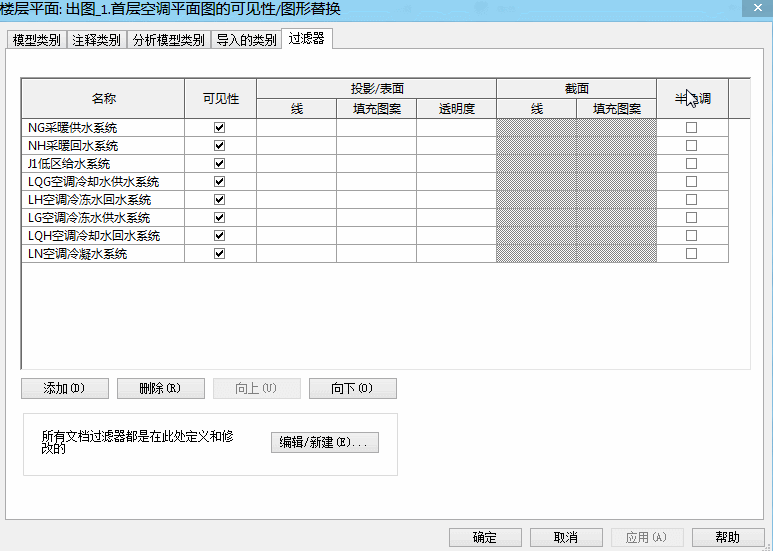Click the 透明度 column header
Screen dimensions: 773x551
pos(457,108)
